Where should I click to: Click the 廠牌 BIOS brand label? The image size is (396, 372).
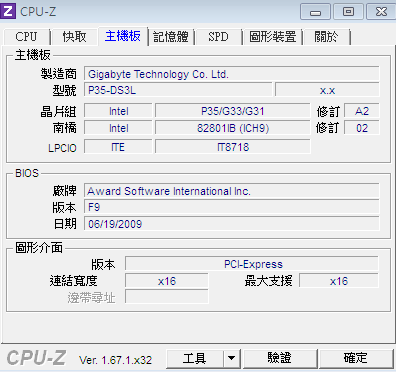pyautogui.click(x=64, y=191)
